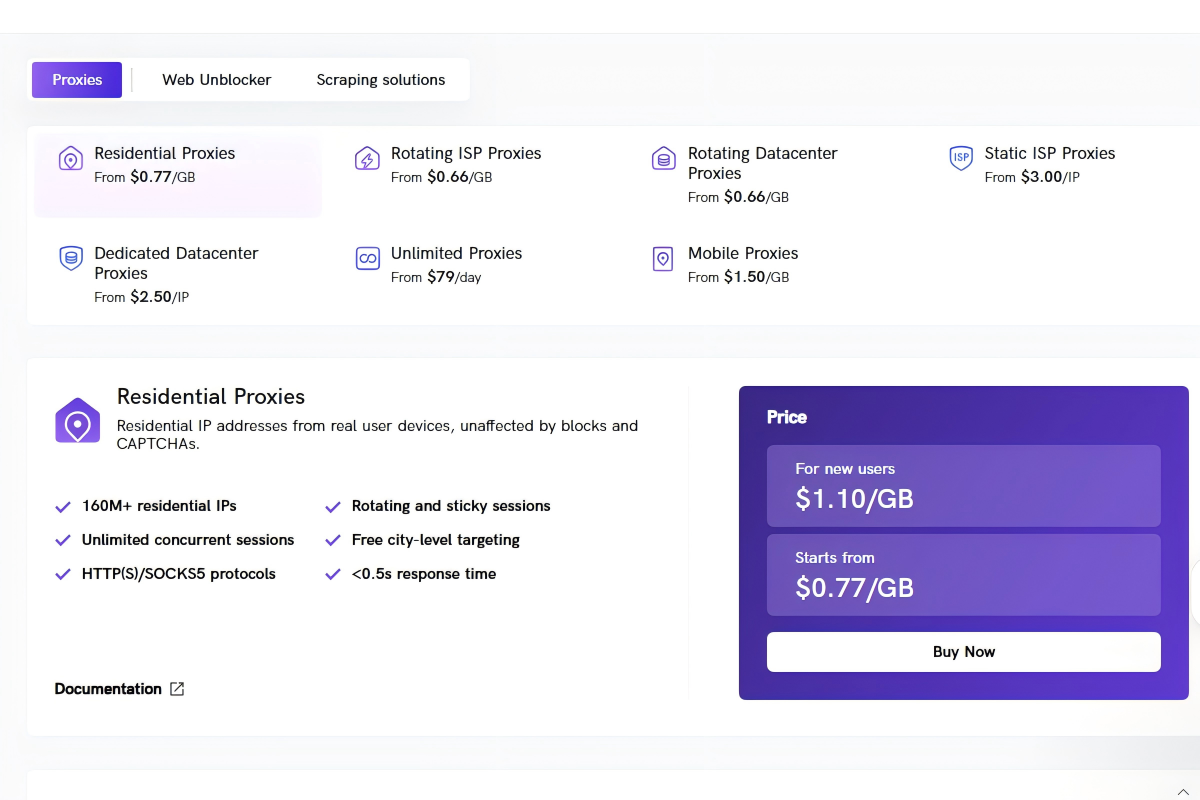Click the Rotating ISP Proxies lightning icon

click(x=367, y=158)
